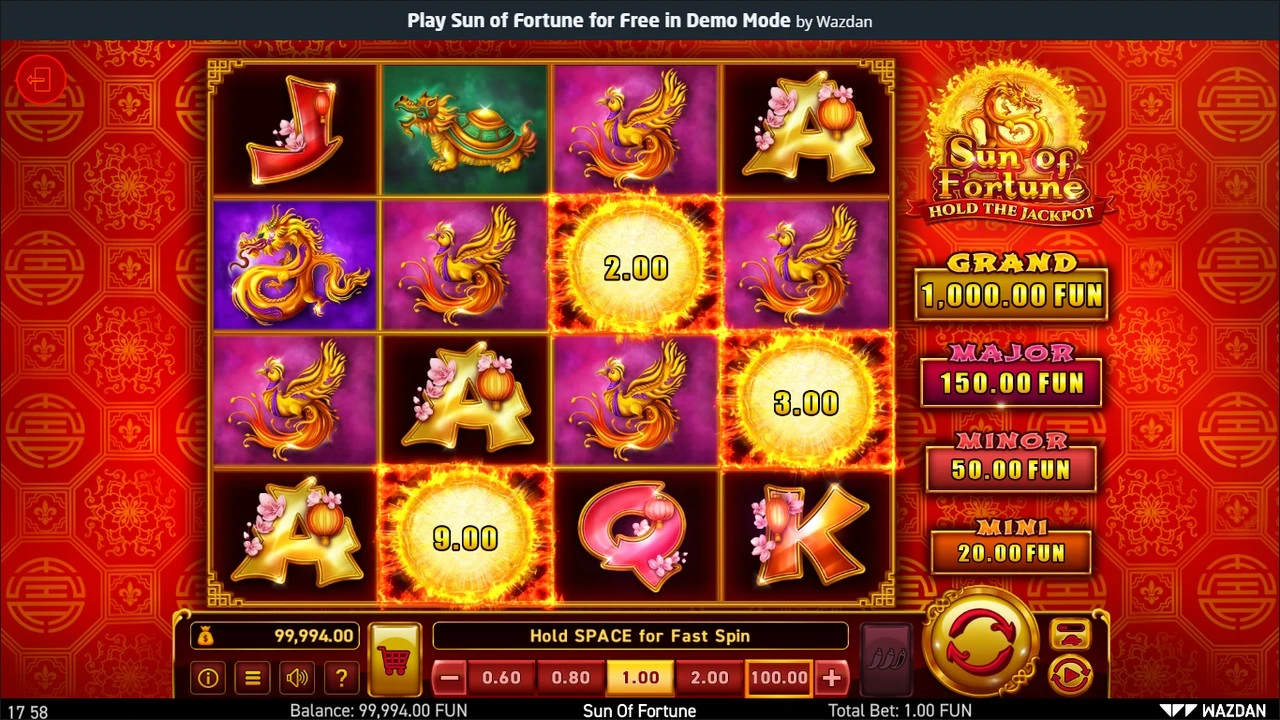Choose the 100.00 bet value
The image size is (1280, 720).
(779, 678)
